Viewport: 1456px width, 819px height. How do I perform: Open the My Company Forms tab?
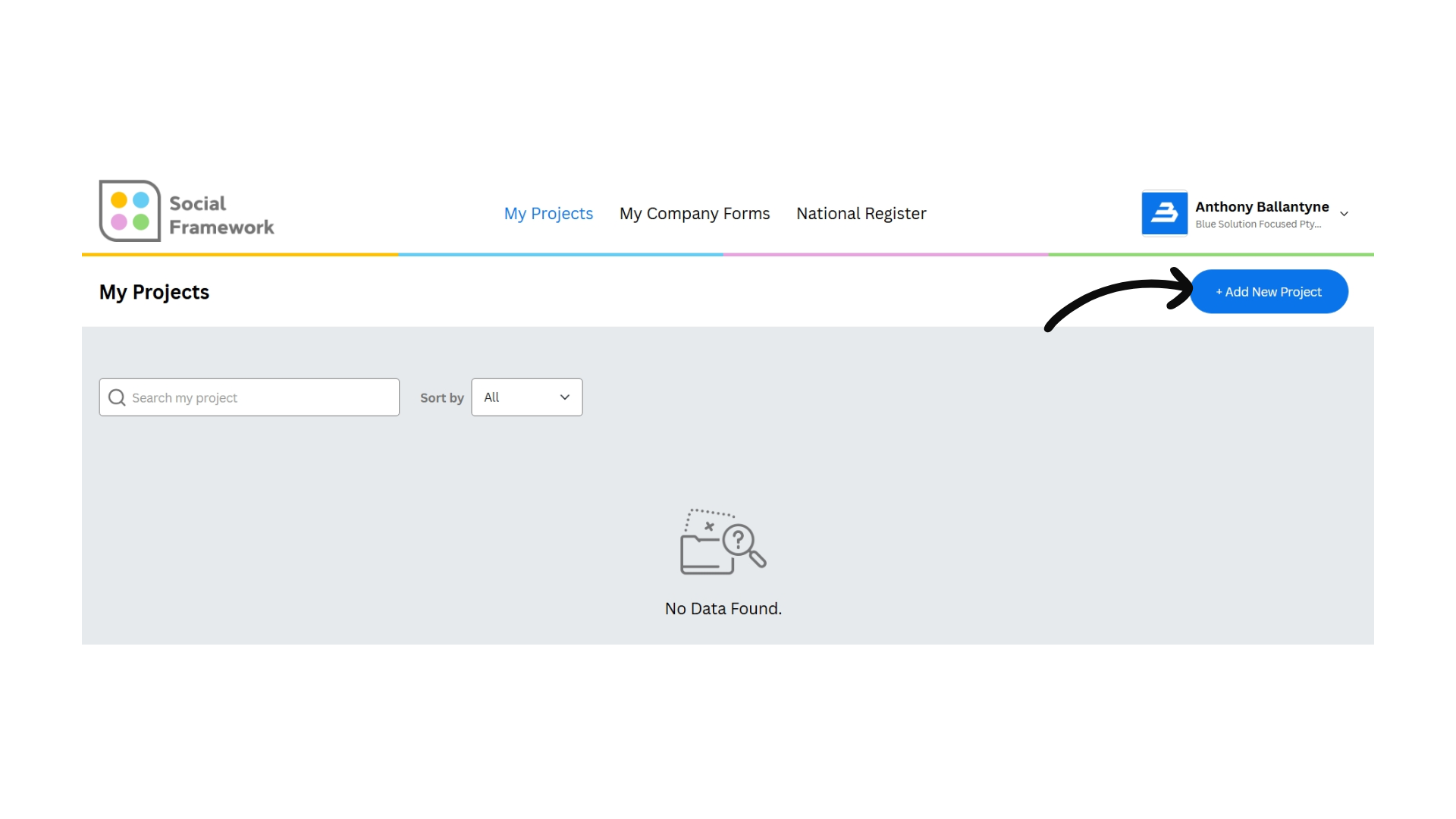click(x=695, y=214)
